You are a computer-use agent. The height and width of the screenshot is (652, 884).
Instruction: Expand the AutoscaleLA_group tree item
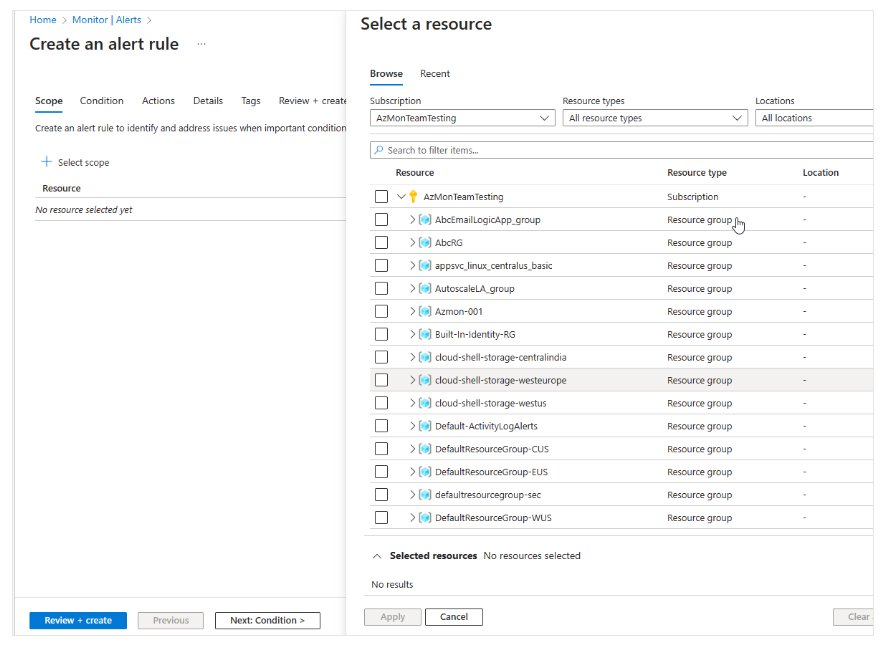tap(412, 288)
